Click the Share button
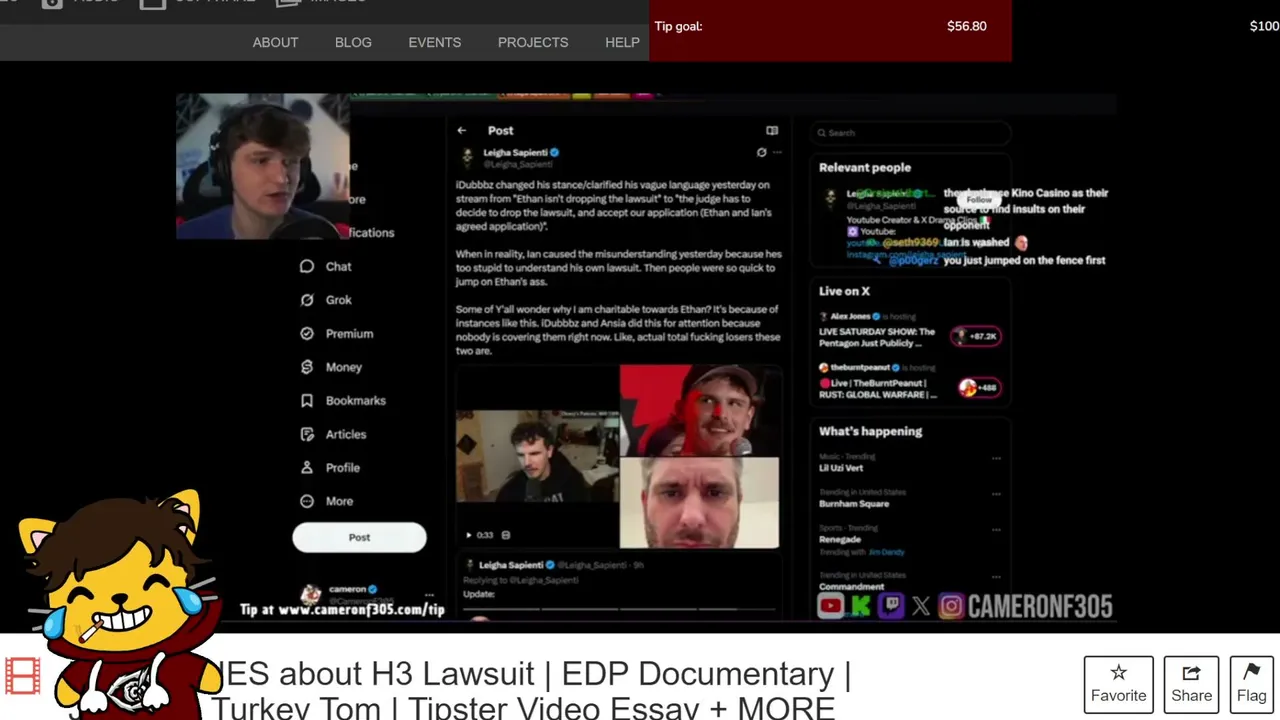Image resolution: width=1280 pixels, height=720 pixels. click(x=1191, y=684)
